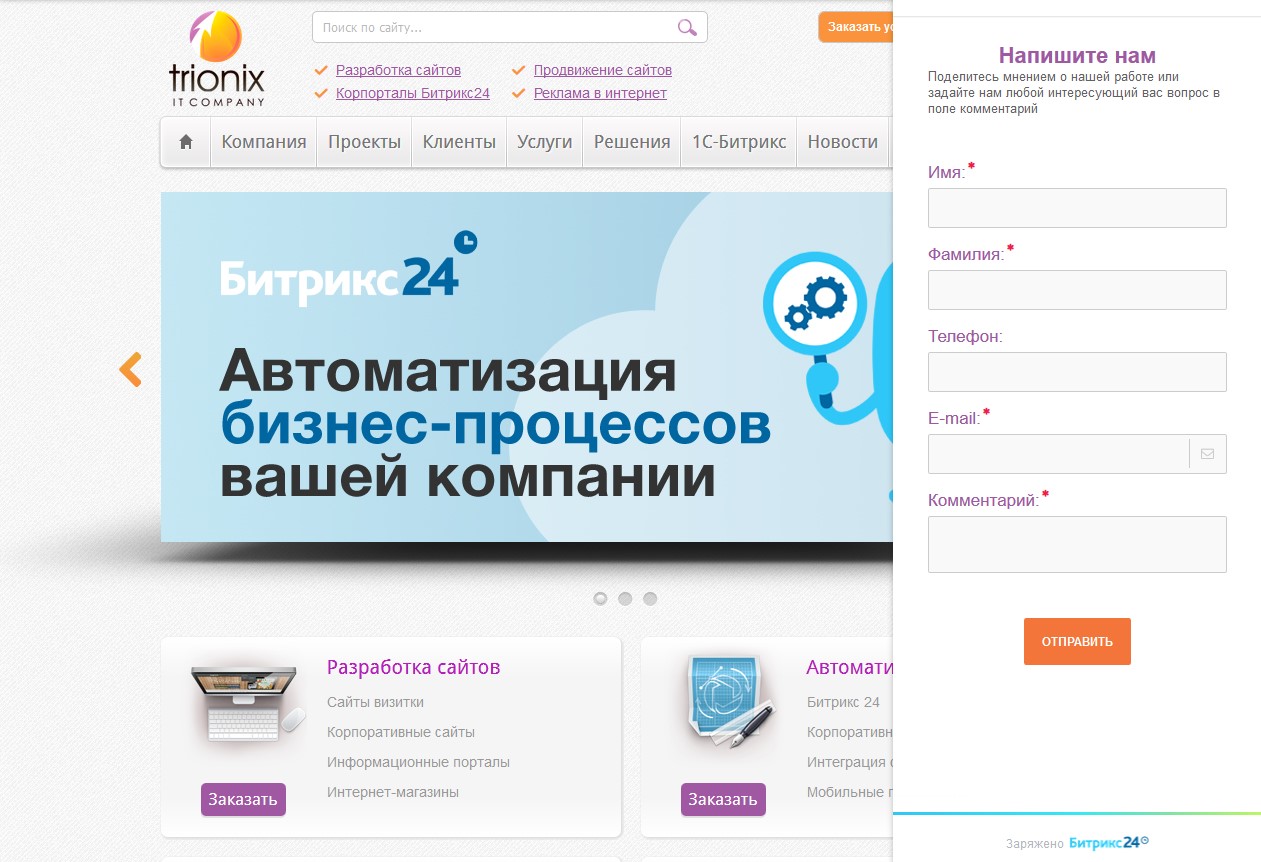Focus the Фамилия input field
The width and height of the screenshot is (1261, 862).
point(1077,290)
